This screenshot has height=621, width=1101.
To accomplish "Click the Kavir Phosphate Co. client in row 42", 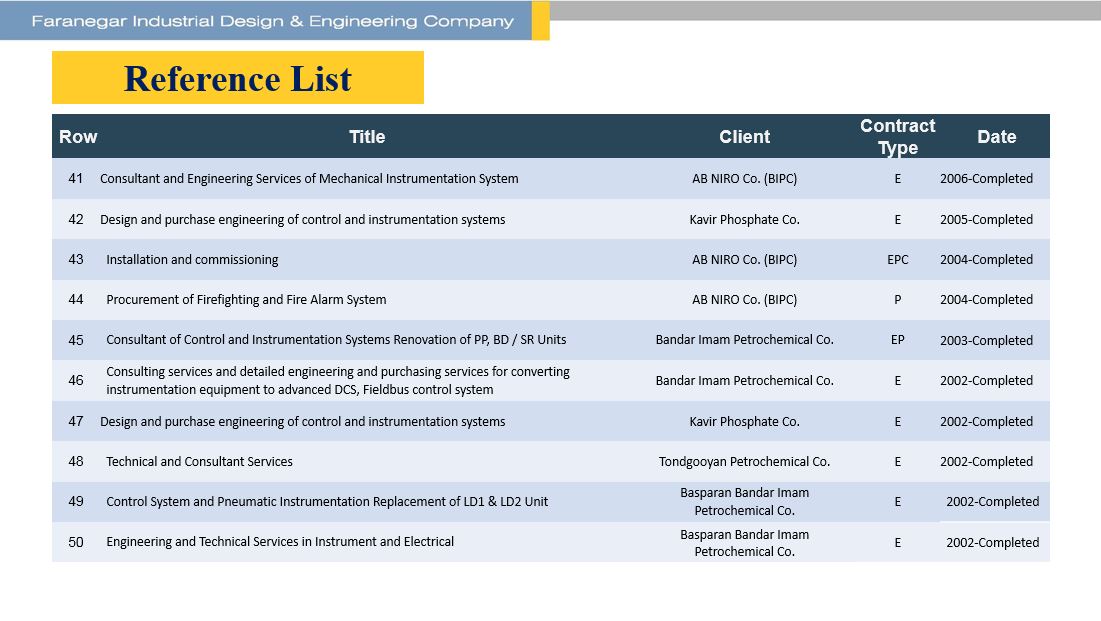I will 744,219.
